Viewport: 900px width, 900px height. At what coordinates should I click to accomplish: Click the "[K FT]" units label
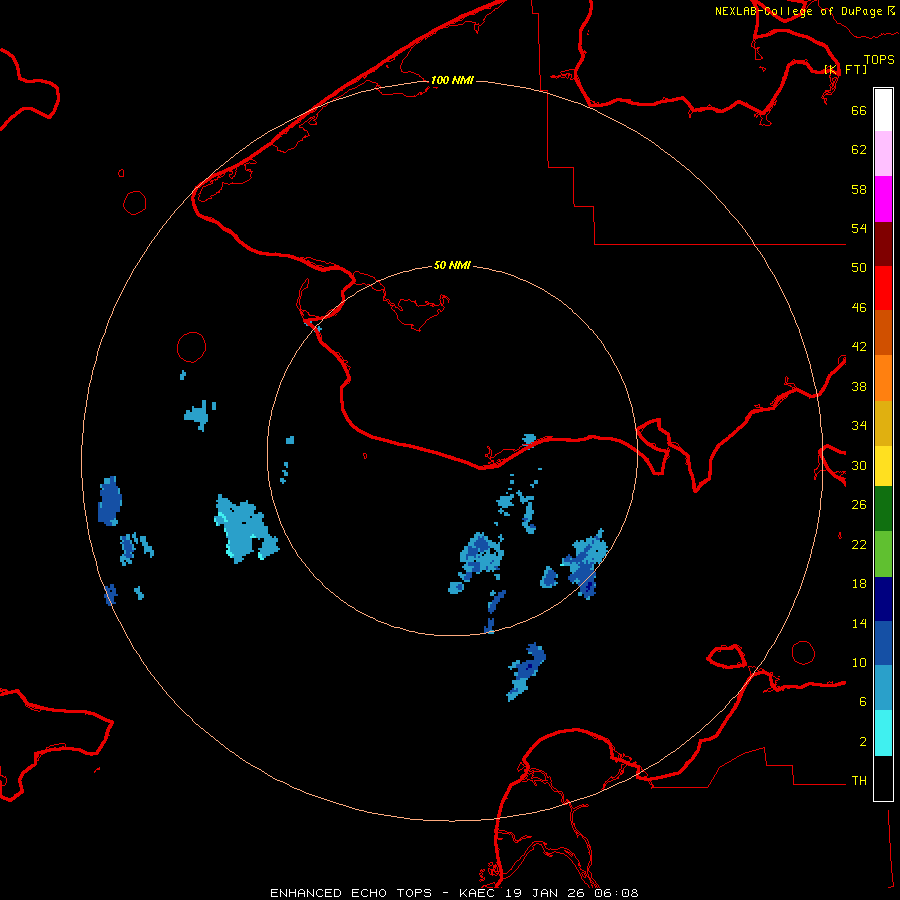[846, 69]
